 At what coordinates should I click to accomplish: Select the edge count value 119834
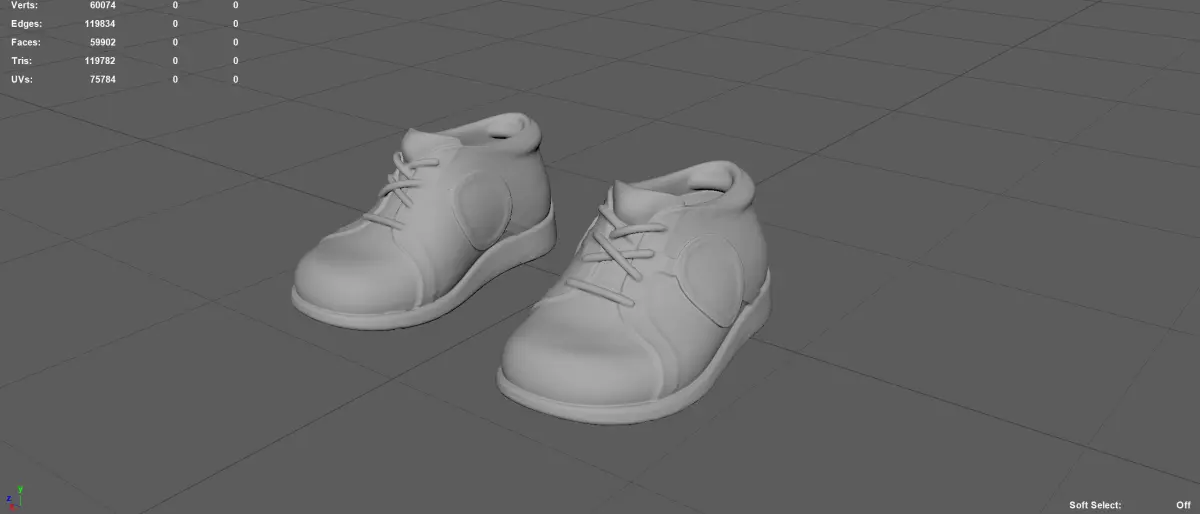[x=100, y=23]
